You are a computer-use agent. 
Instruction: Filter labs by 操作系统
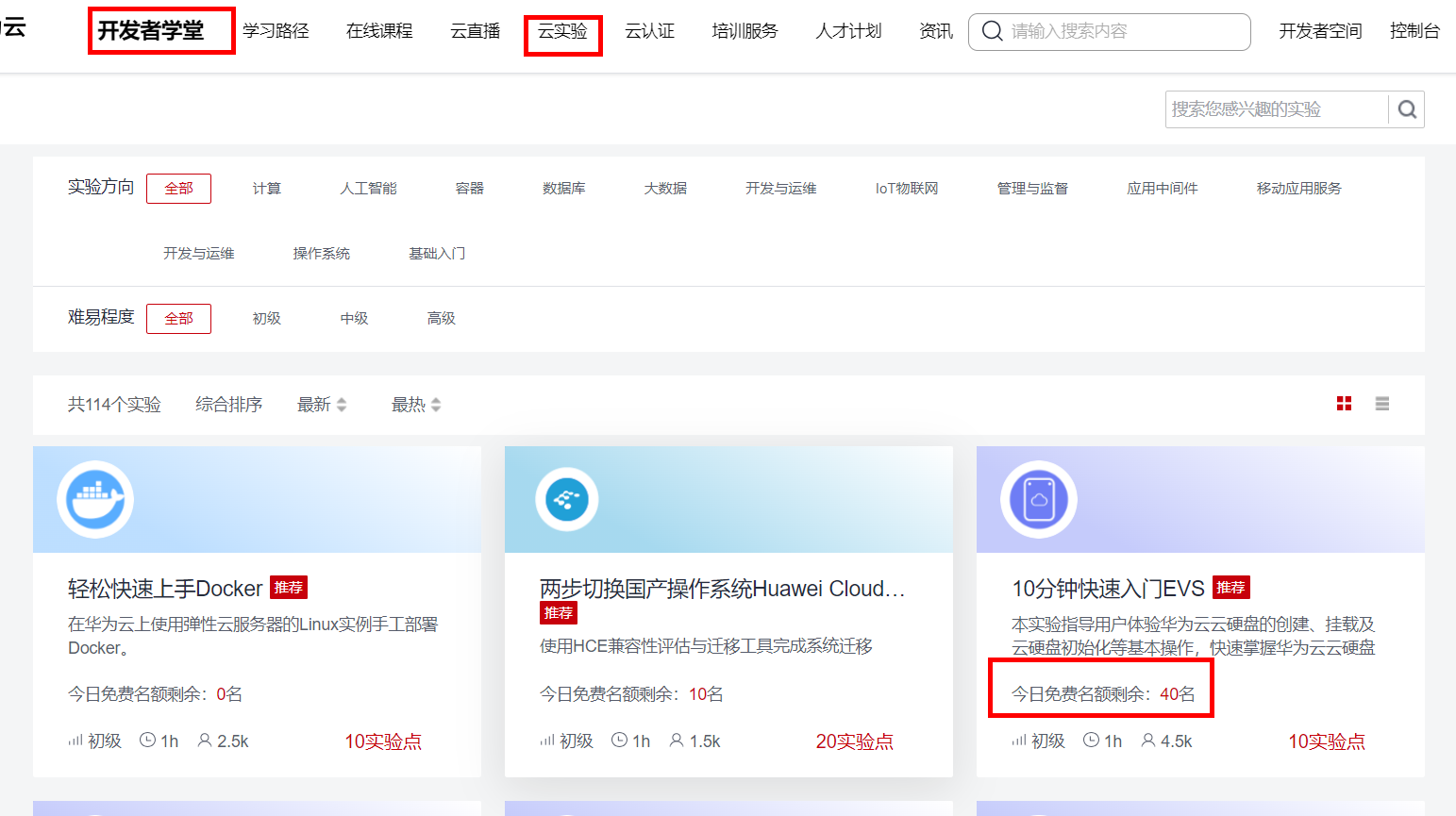click(322, 254)
